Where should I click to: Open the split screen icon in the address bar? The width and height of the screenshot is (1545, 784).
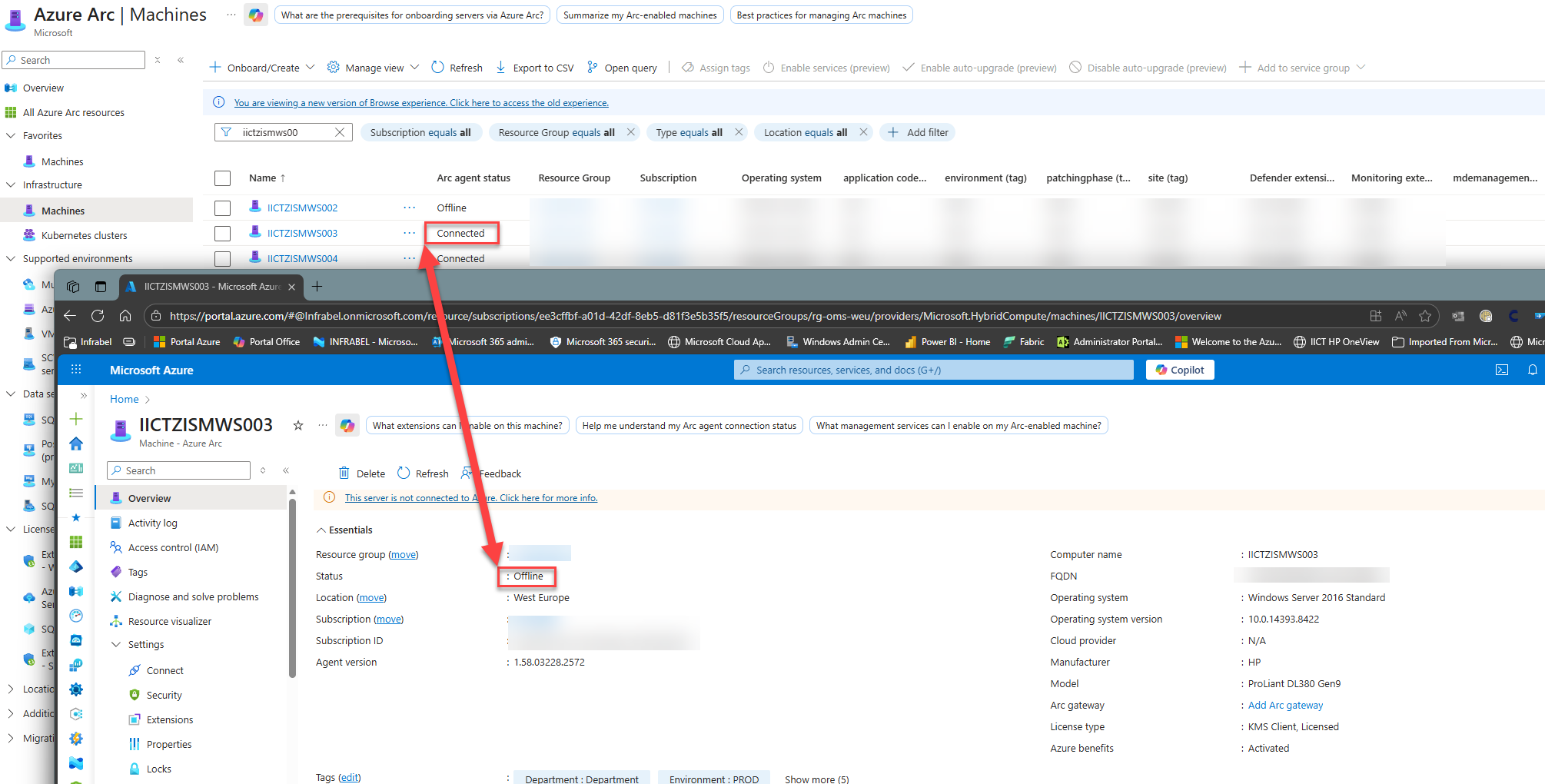pos(1376,316)
